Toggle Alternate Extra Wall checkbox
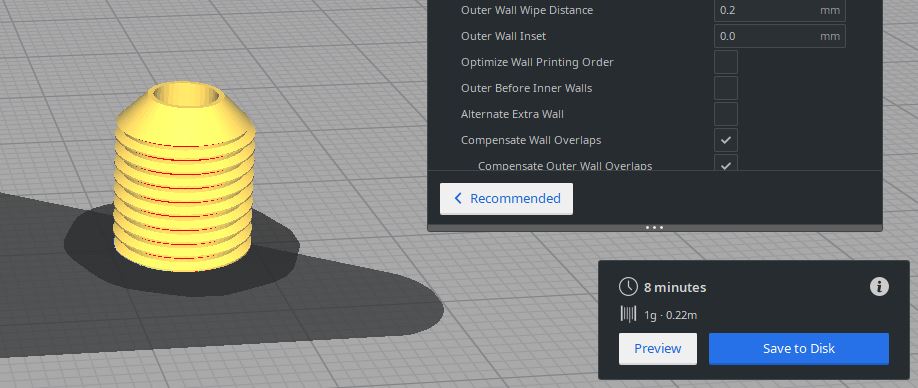Screen dimensions: 918x388 click(725, 114)
